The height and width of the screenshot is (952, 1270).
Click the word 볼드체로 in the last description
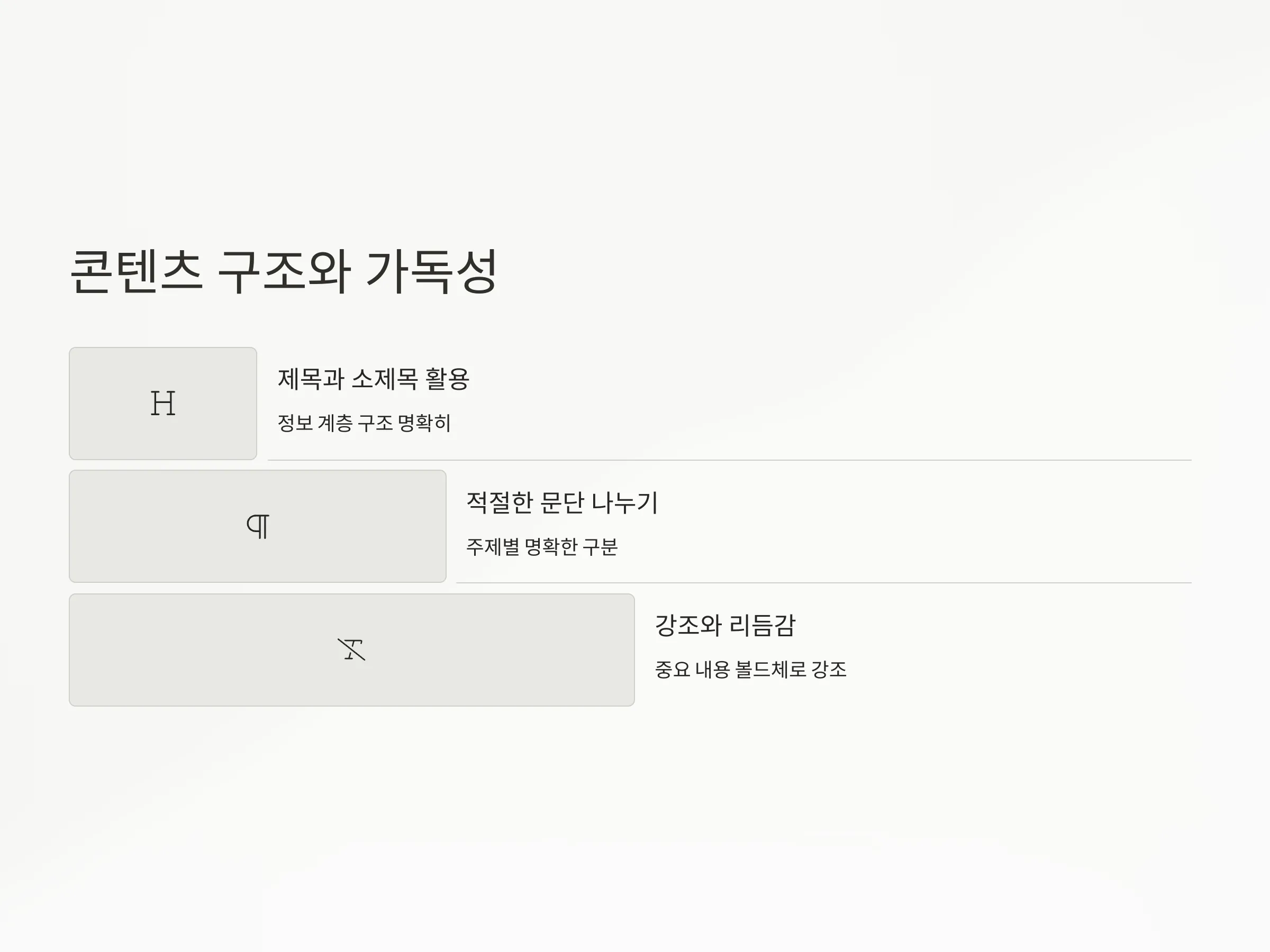[770, 670]
